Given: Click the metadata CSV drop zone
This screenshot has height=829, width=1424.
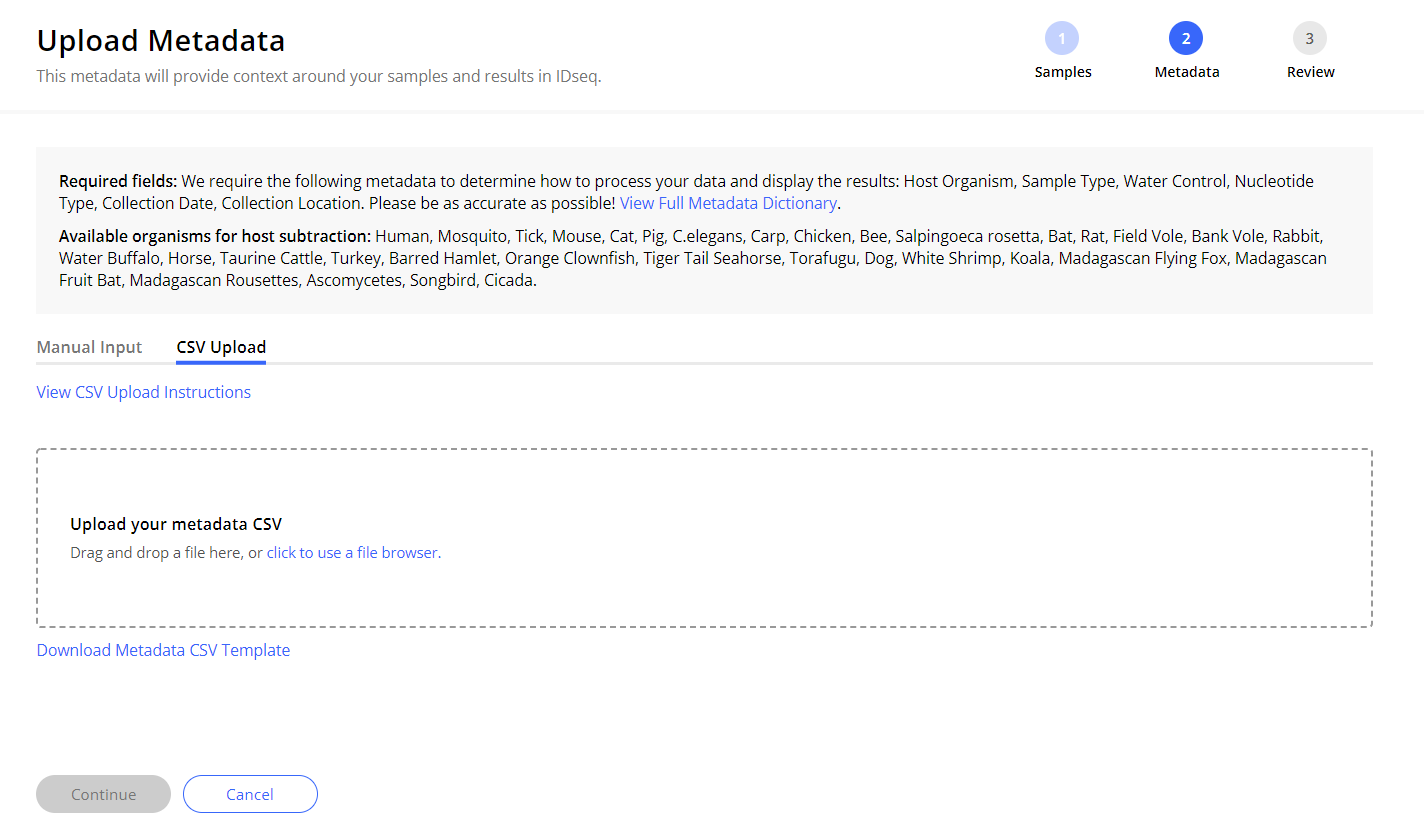Looking at the screenshot, I should pyautogui.click(x=704, y=538).
